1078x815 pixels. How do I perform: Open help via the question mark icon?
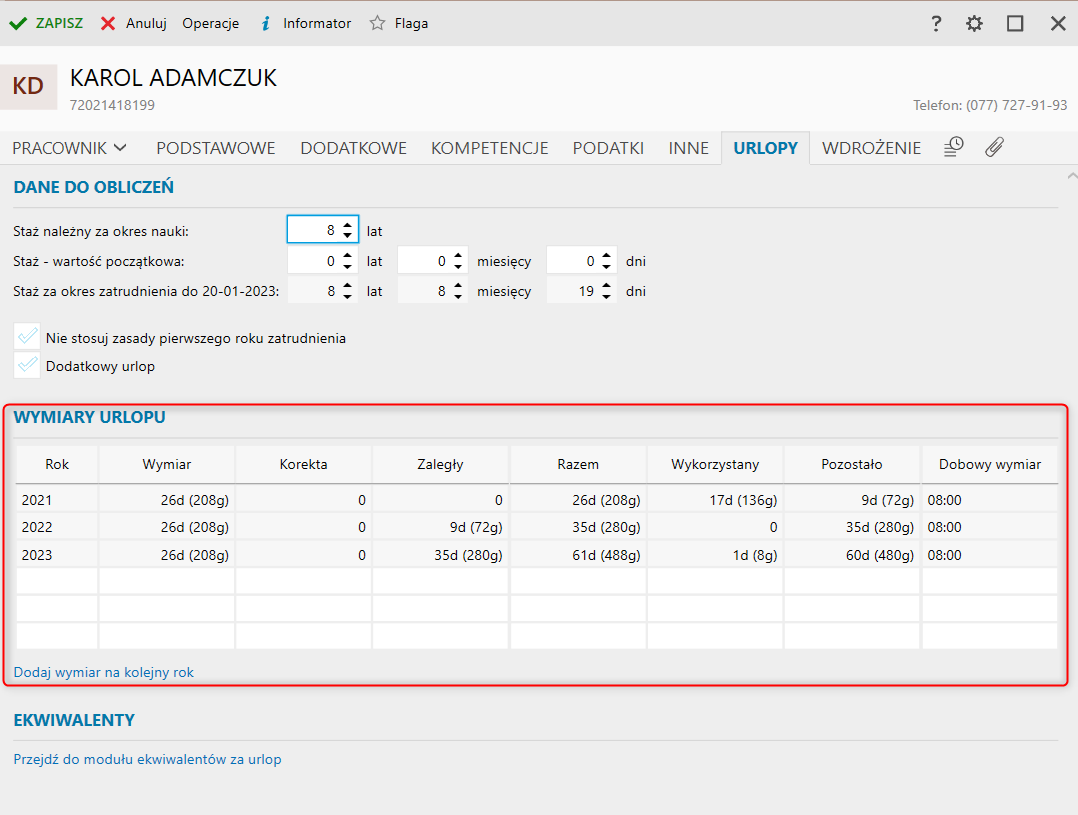(936, 23)
